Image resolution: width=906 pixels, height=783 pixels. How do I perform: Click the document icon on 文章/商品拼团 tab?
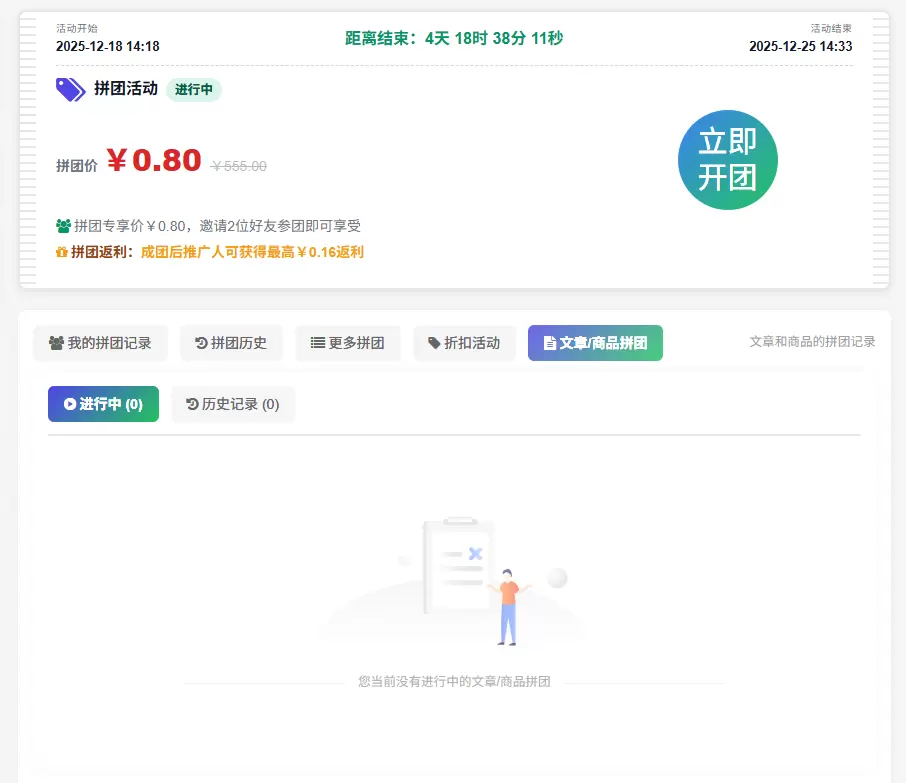click(x=549, y=343)
